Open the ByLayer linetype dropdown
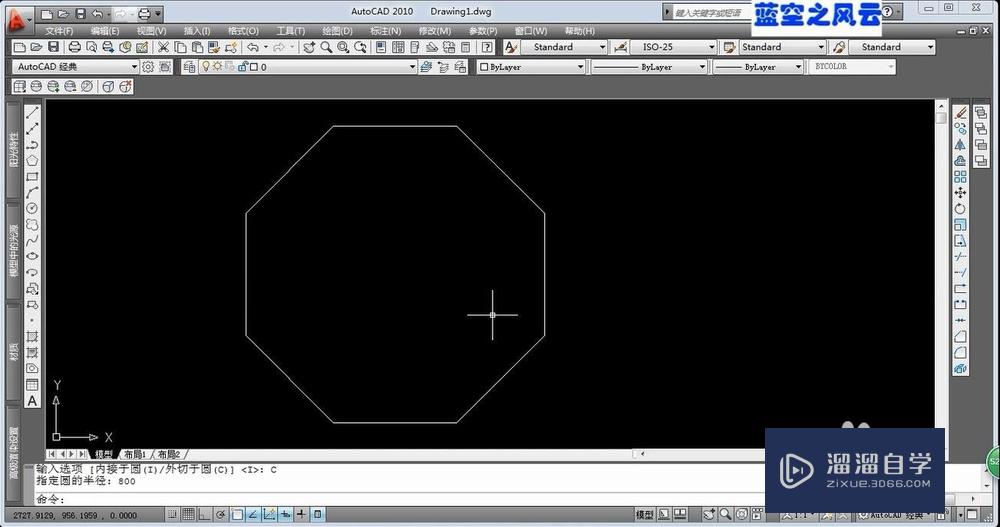1000x527 pixels. 649,66
